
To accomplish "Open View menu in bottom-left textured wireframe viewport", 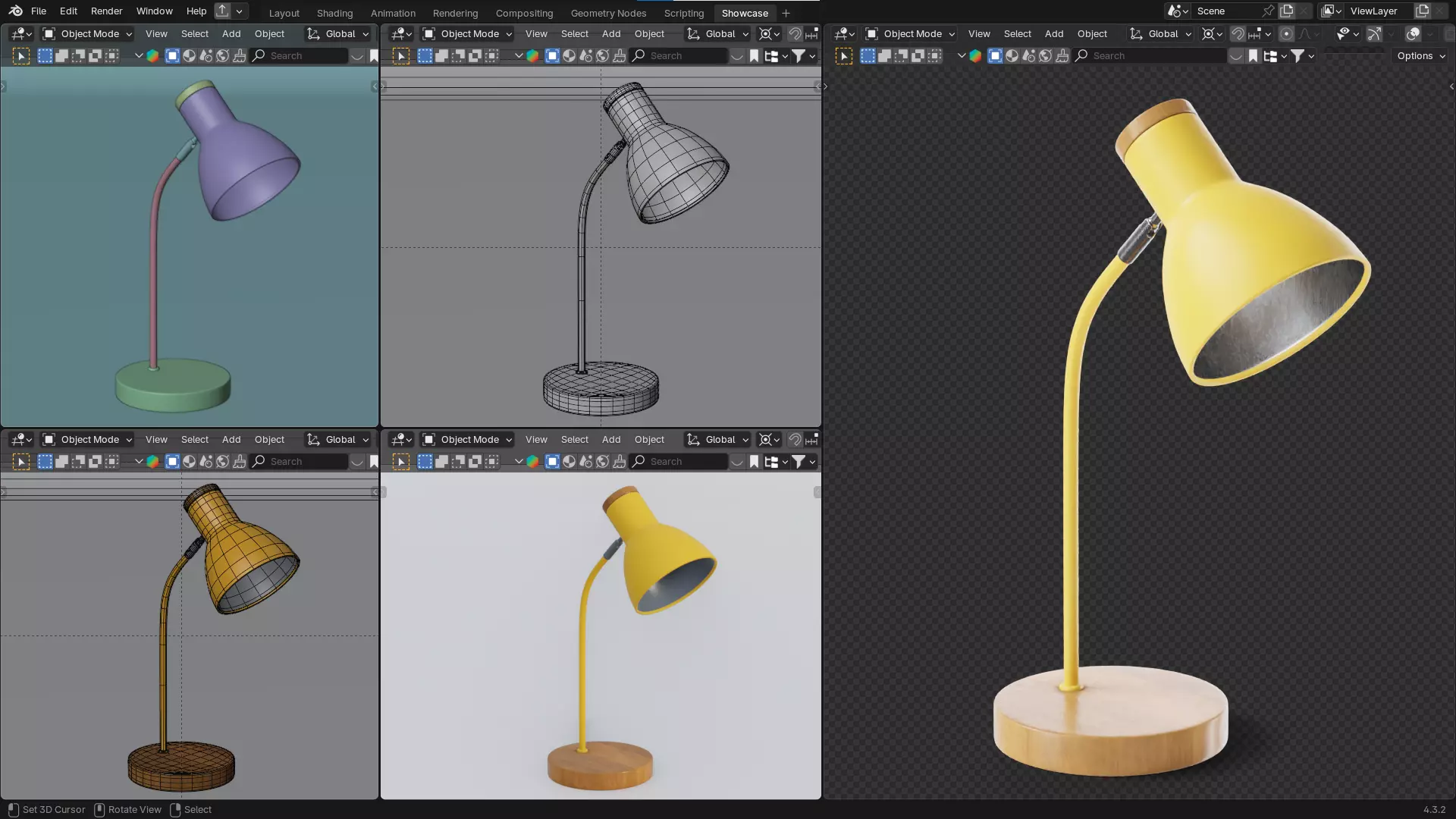I will tap(156, 439).
